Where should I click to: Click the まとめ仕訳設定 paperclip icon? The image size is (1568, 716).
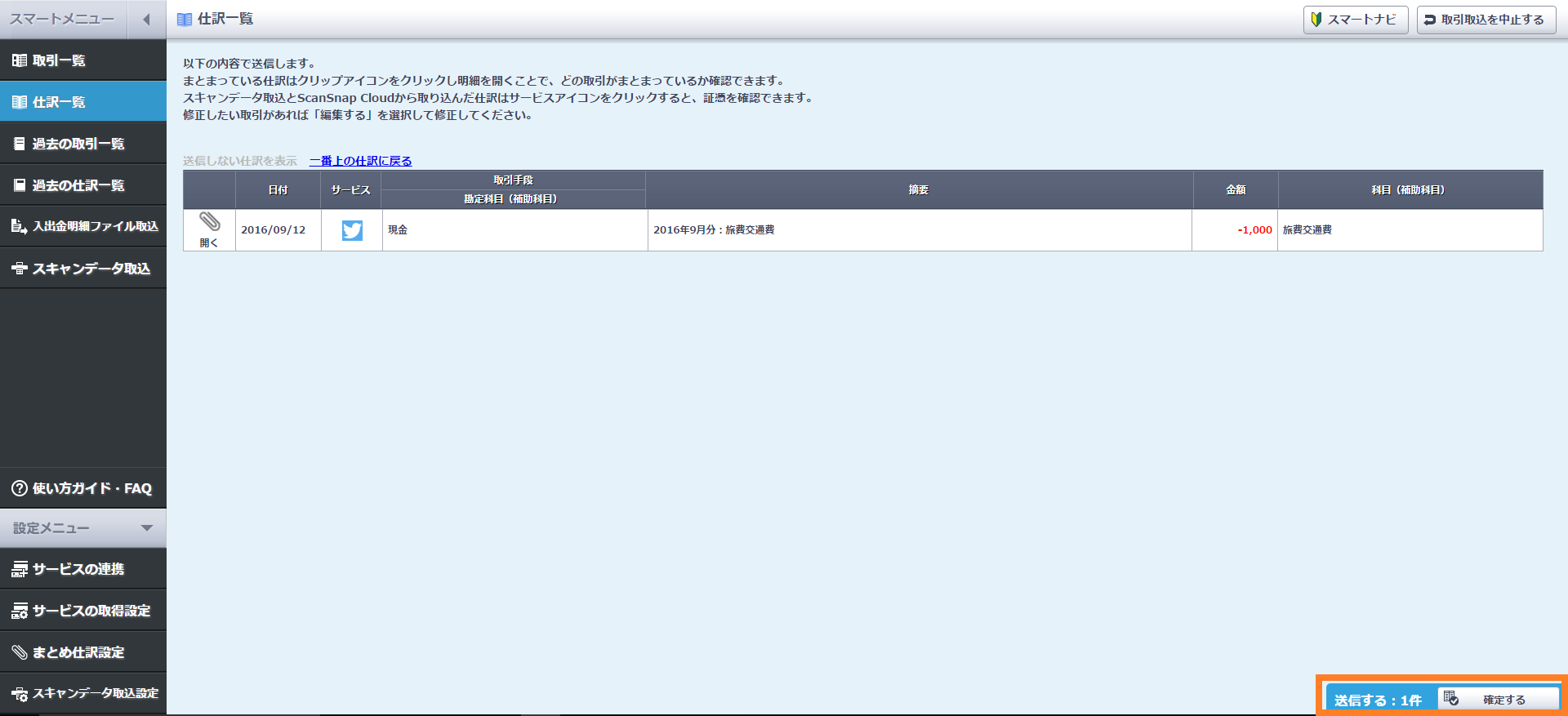20,652
